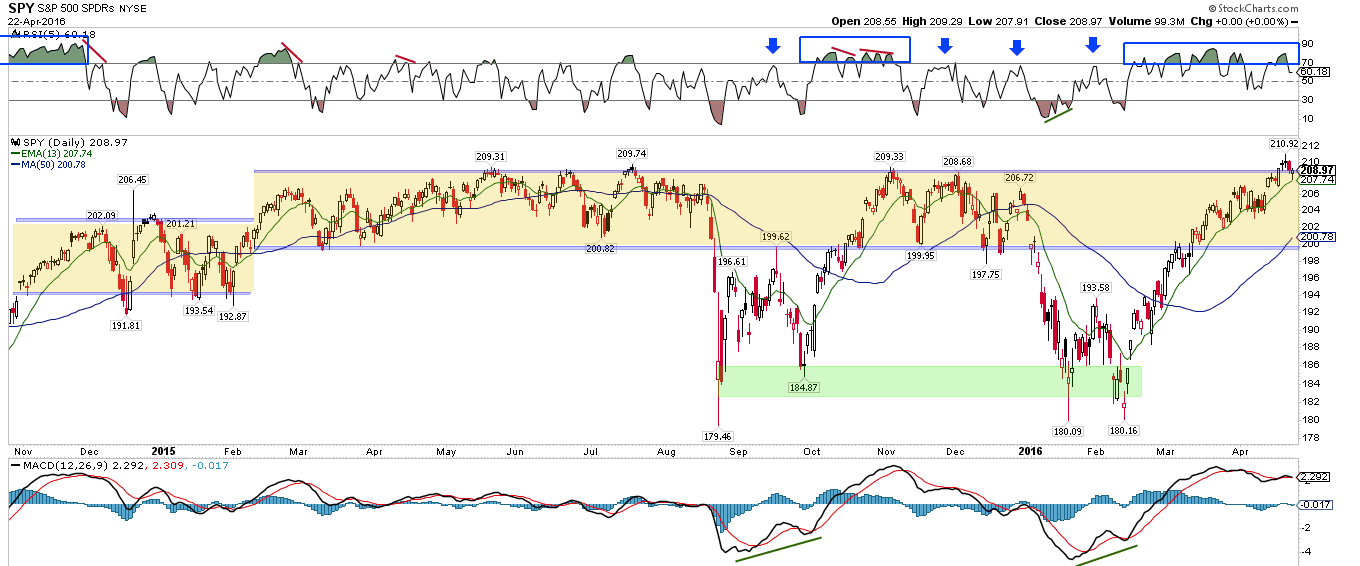Click the '208.68' price label

[957, 161]
